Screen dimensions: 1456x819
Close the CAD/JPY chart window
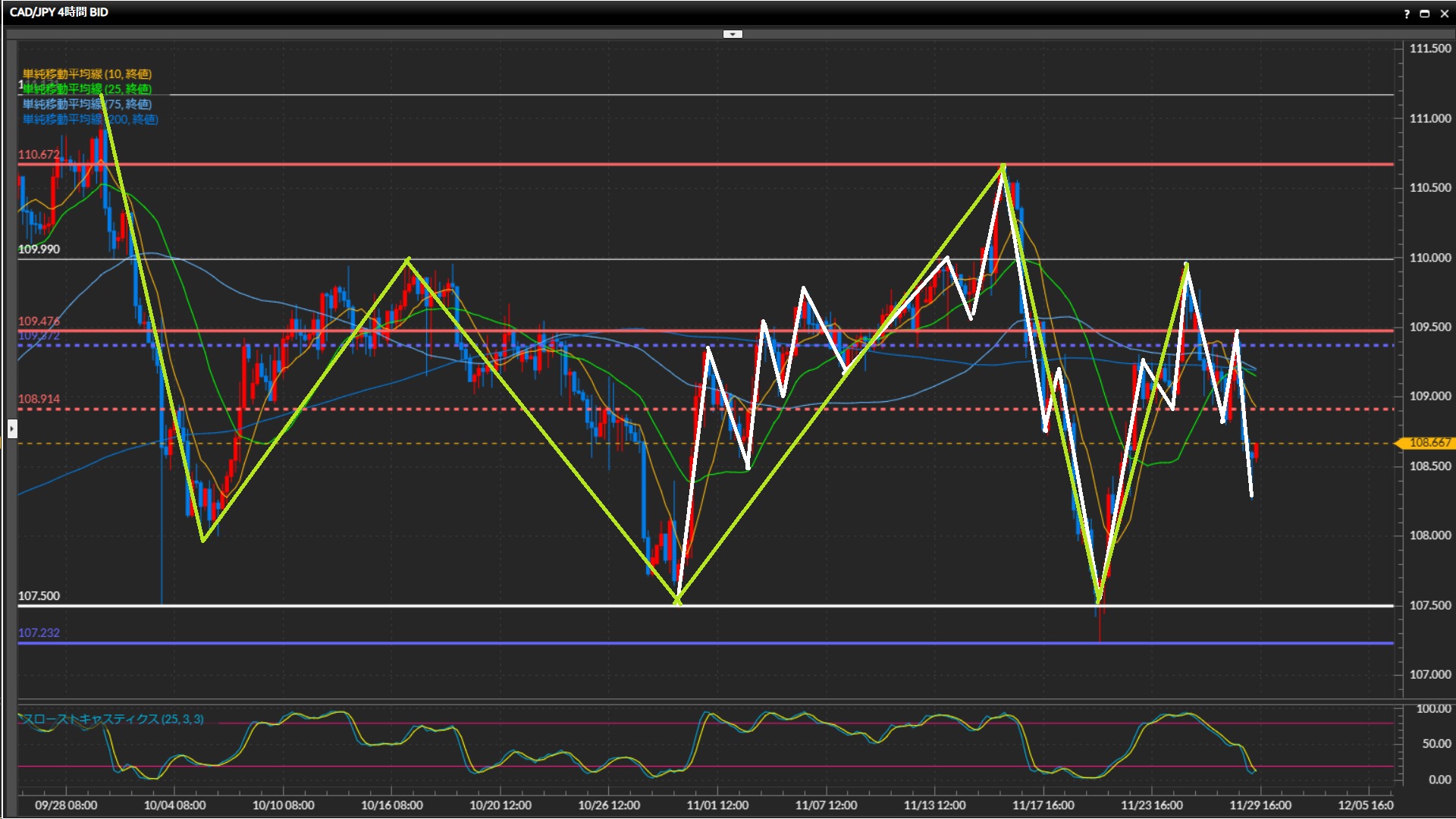1445,14
